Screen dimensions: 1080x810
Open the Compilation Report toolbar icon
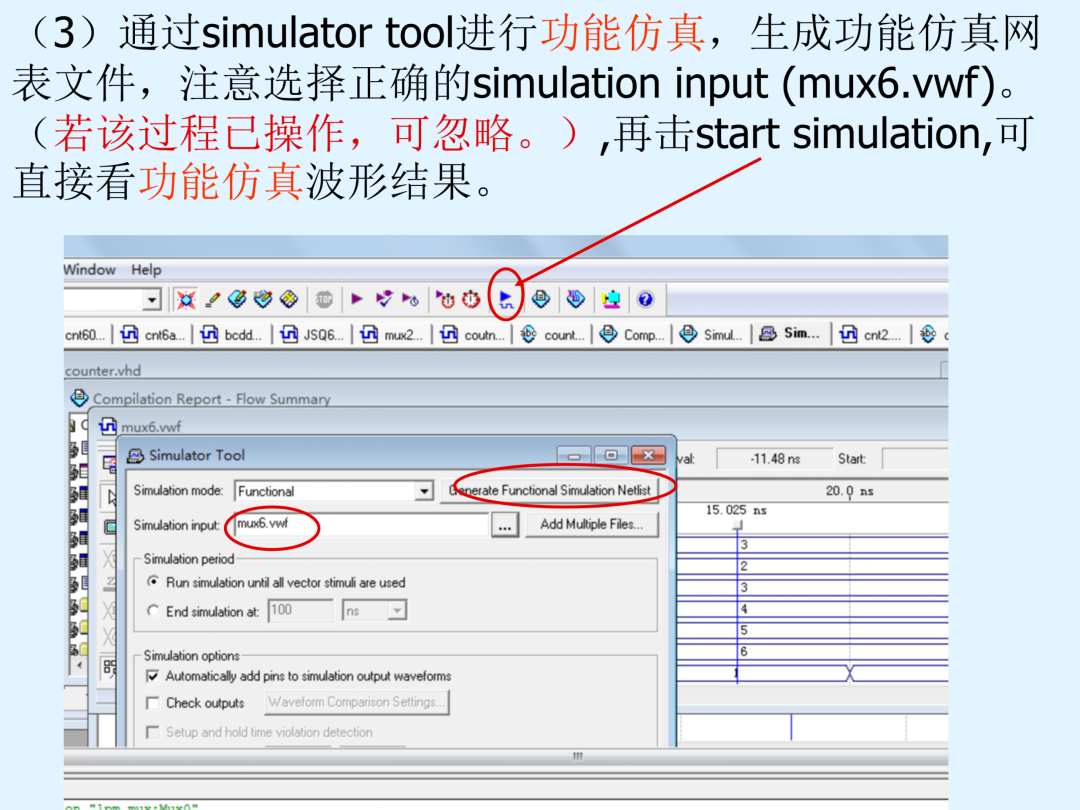541,299
